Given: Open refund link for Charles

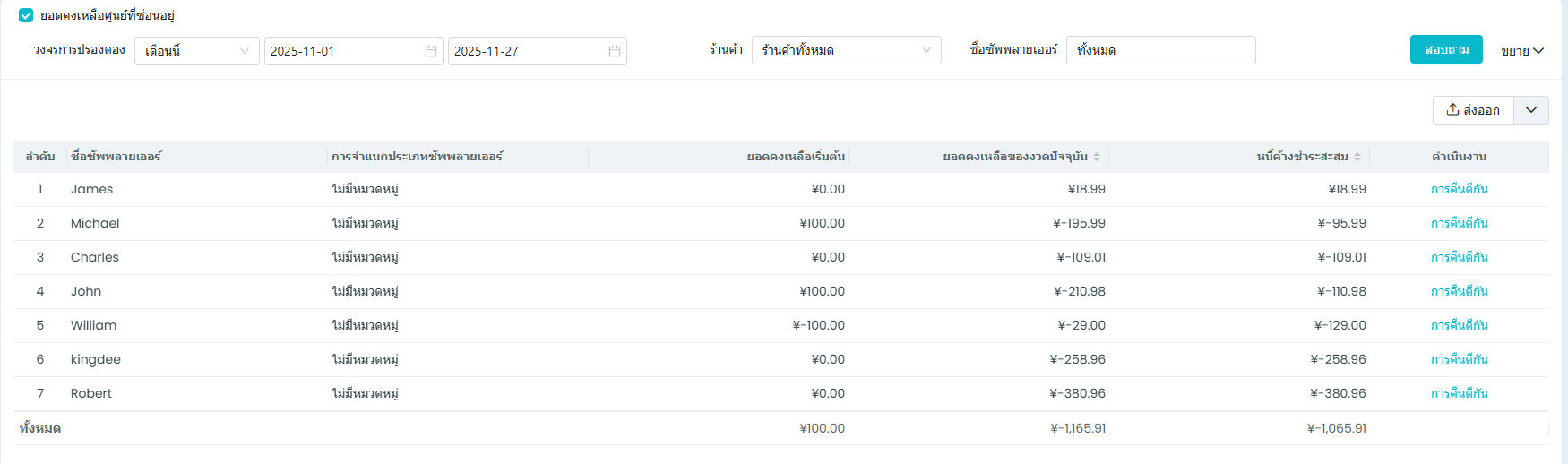Looking at the screenshot, I should (1459, 257).
